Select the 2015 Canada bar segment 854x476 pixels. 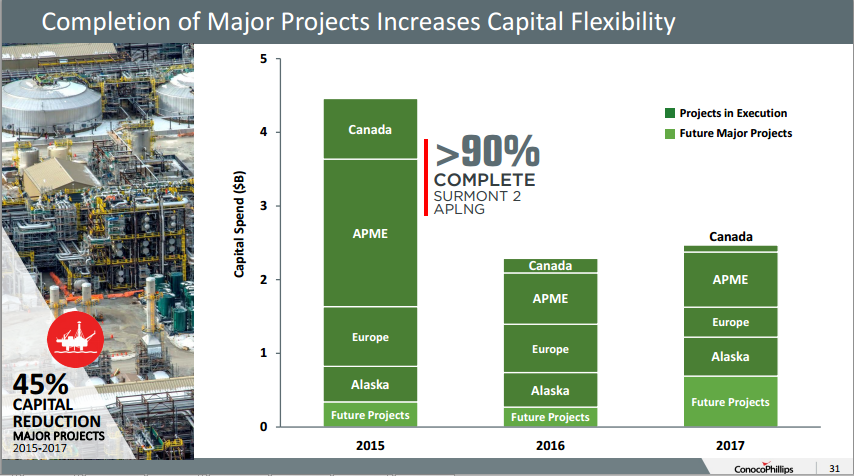pos(370,129)
